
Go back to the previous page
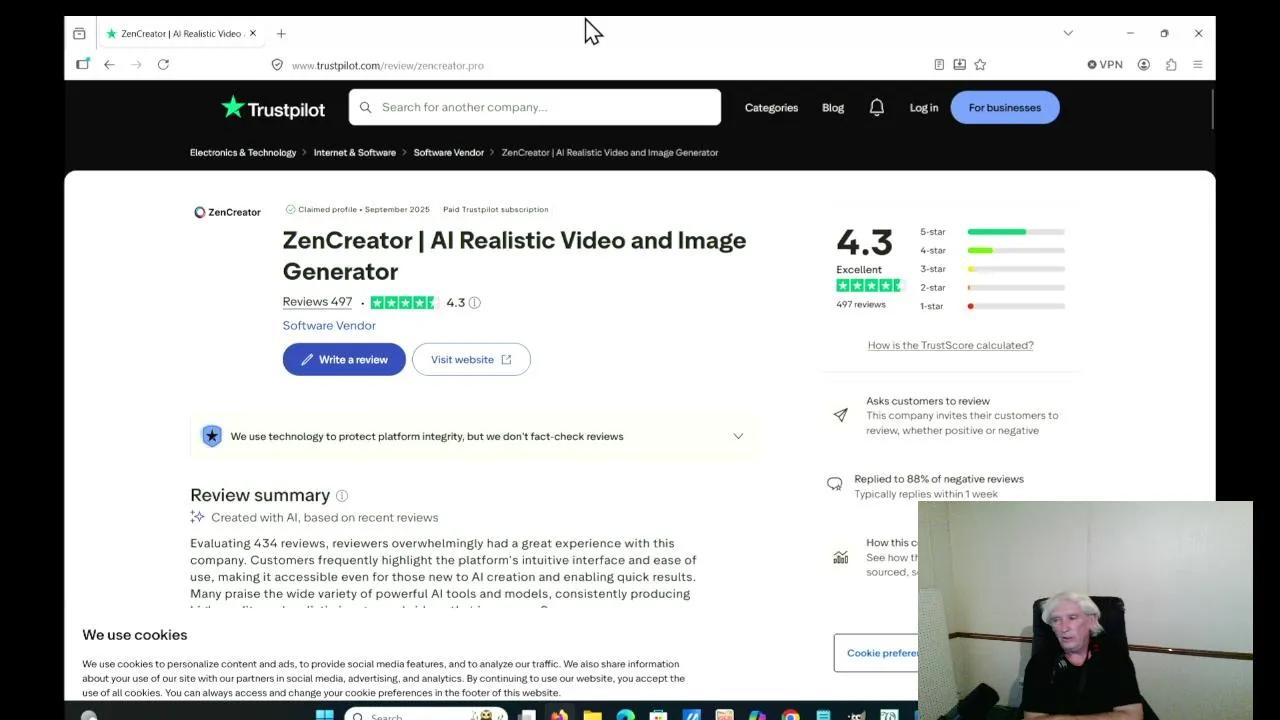[109, 65]
